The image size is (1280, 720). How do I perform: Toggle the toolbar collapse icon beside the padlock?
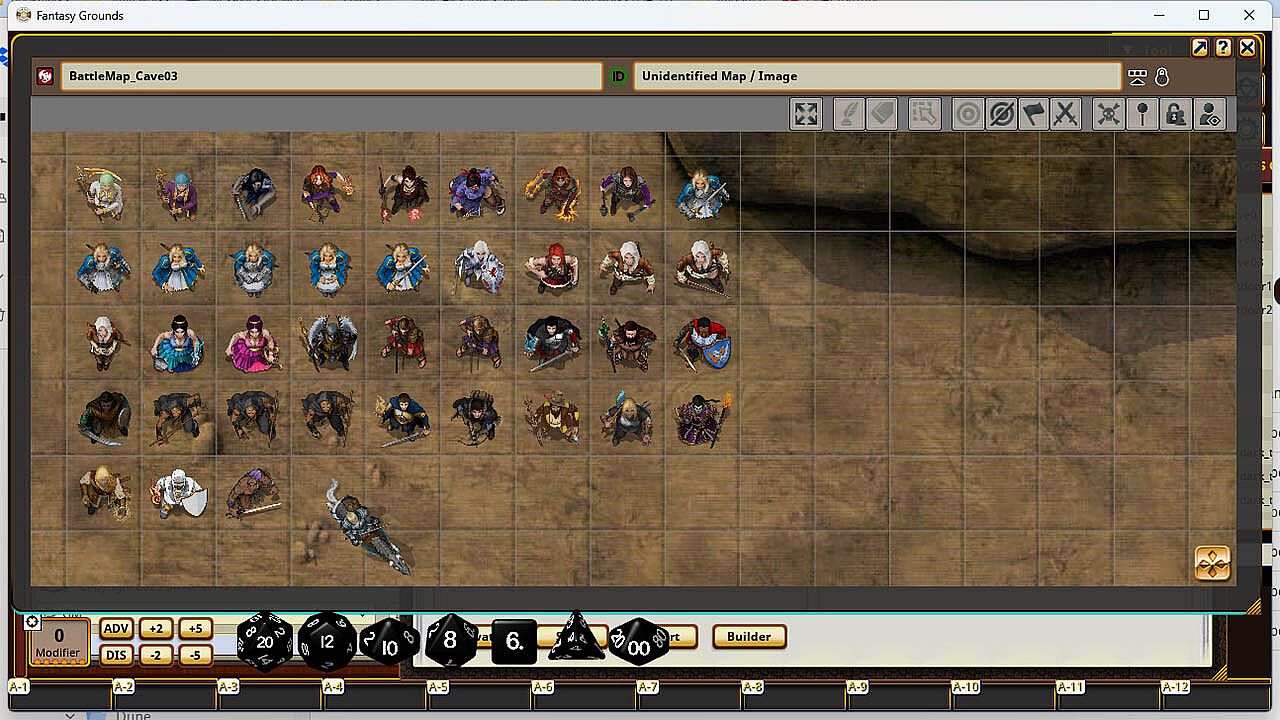[1137, 76]
